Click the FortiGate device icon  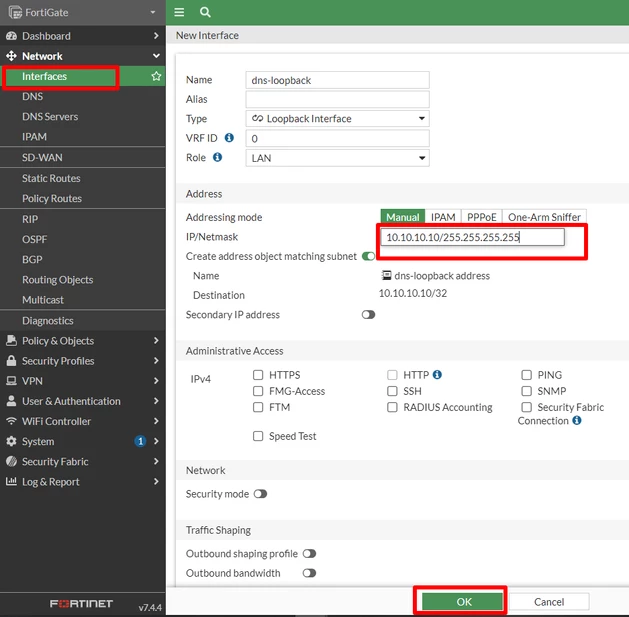tap(15, 12)
